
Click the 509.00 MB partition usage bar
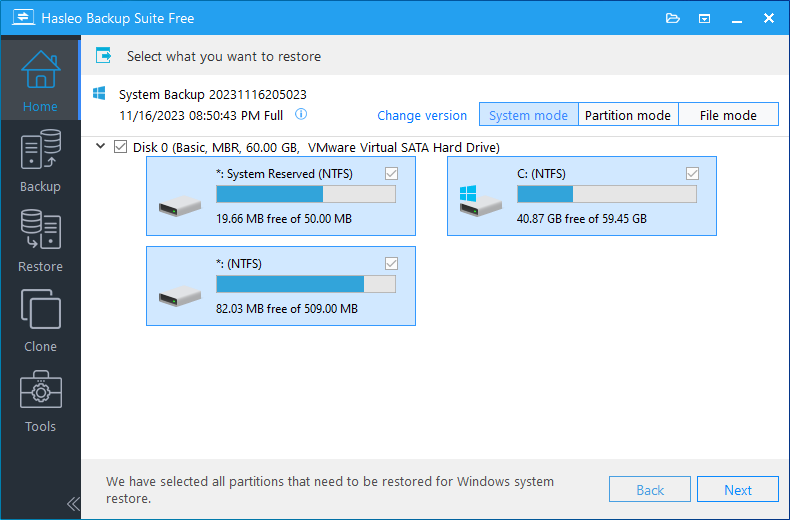(306, 284)
